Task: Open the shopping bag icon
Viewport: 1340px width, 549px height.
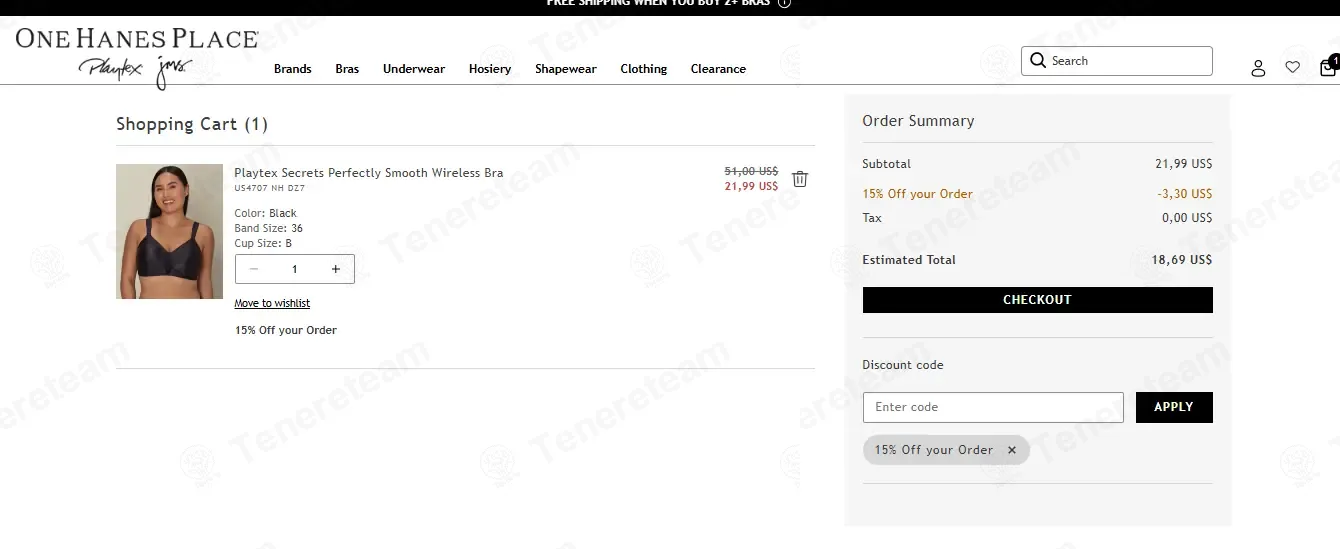Action: 1328,67
